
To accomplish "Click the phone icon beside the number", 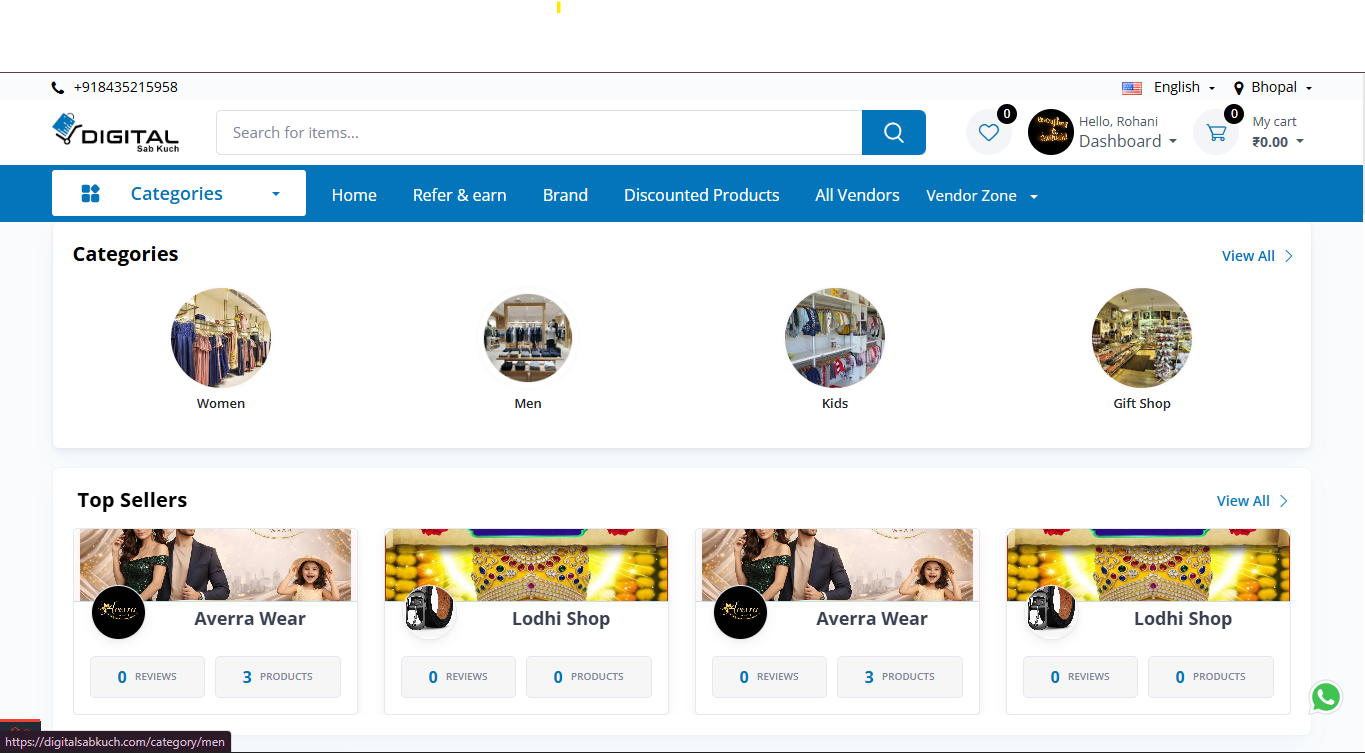I will 58,88.
